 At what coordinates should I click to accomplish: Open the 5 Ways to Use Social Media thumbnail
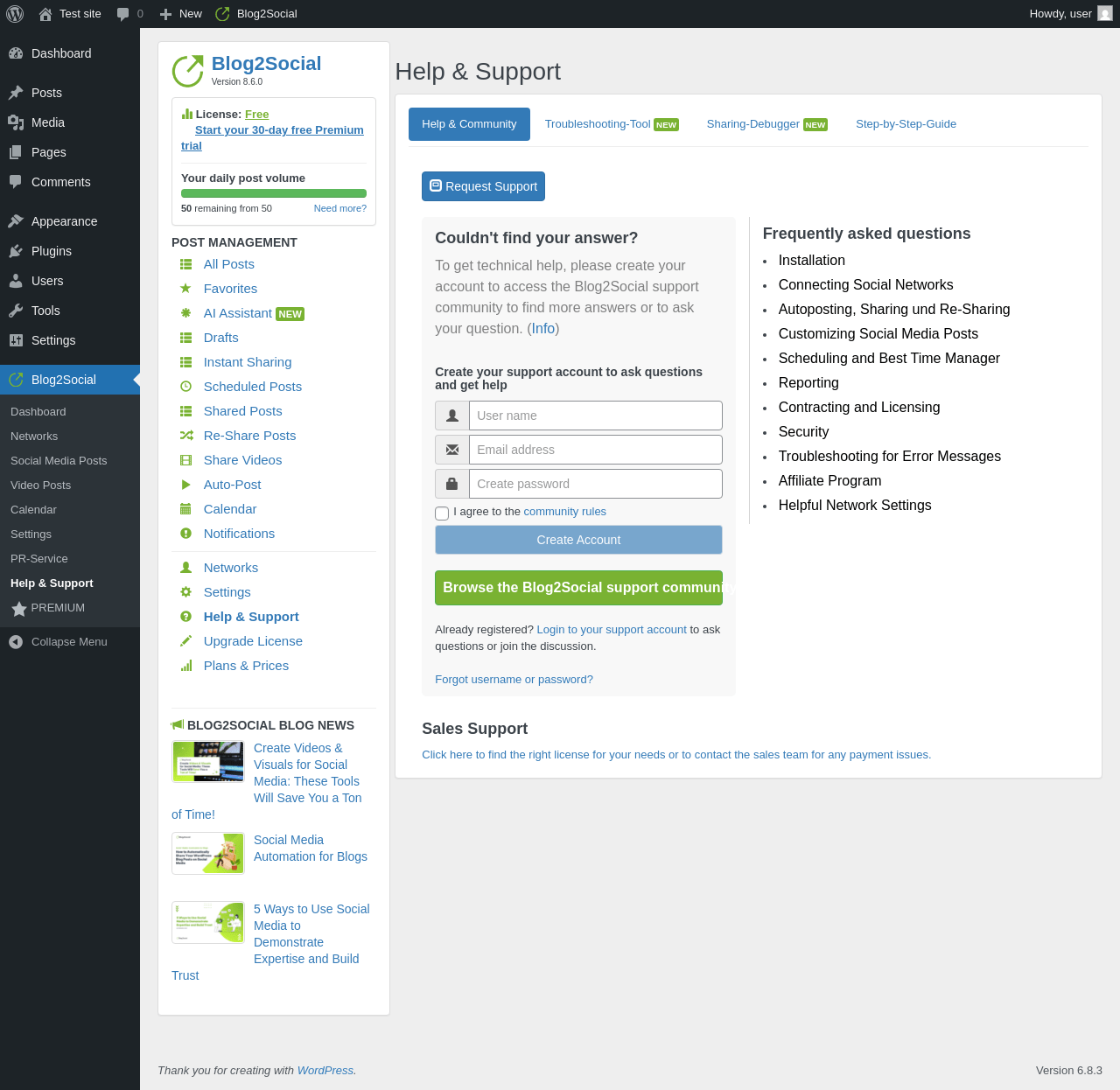208,922
